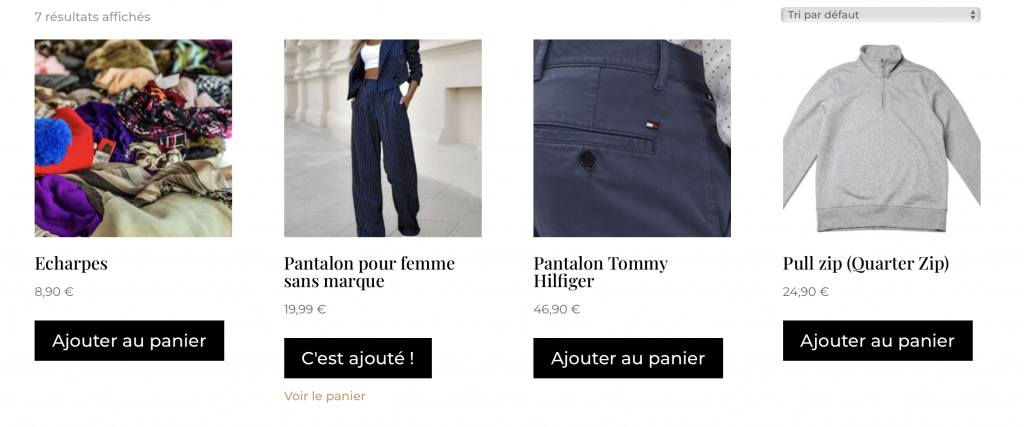Click the sort dropdown arrow indicator

972,15
